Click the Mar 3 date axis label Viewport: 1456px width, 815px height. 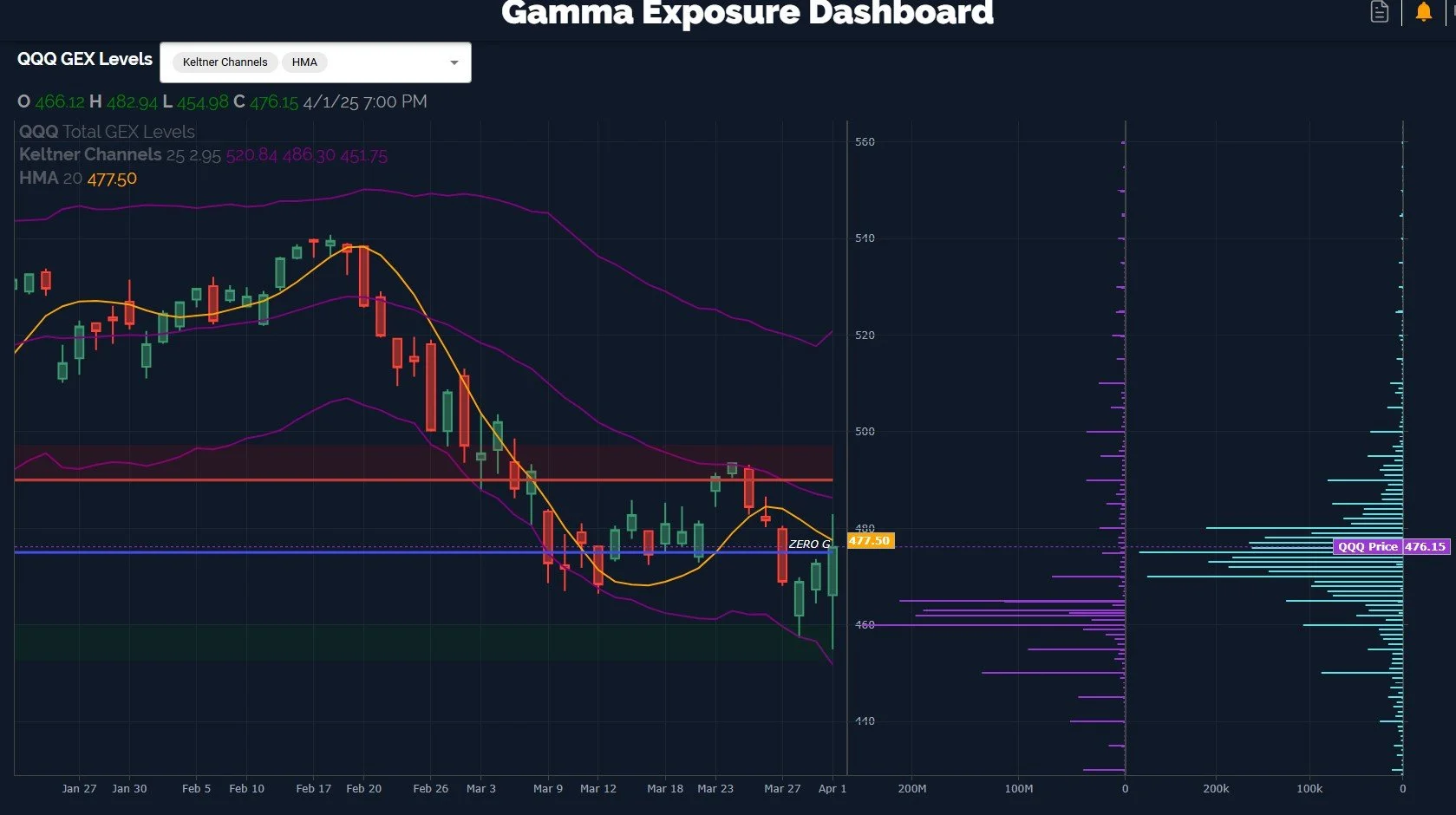[480, 788]
